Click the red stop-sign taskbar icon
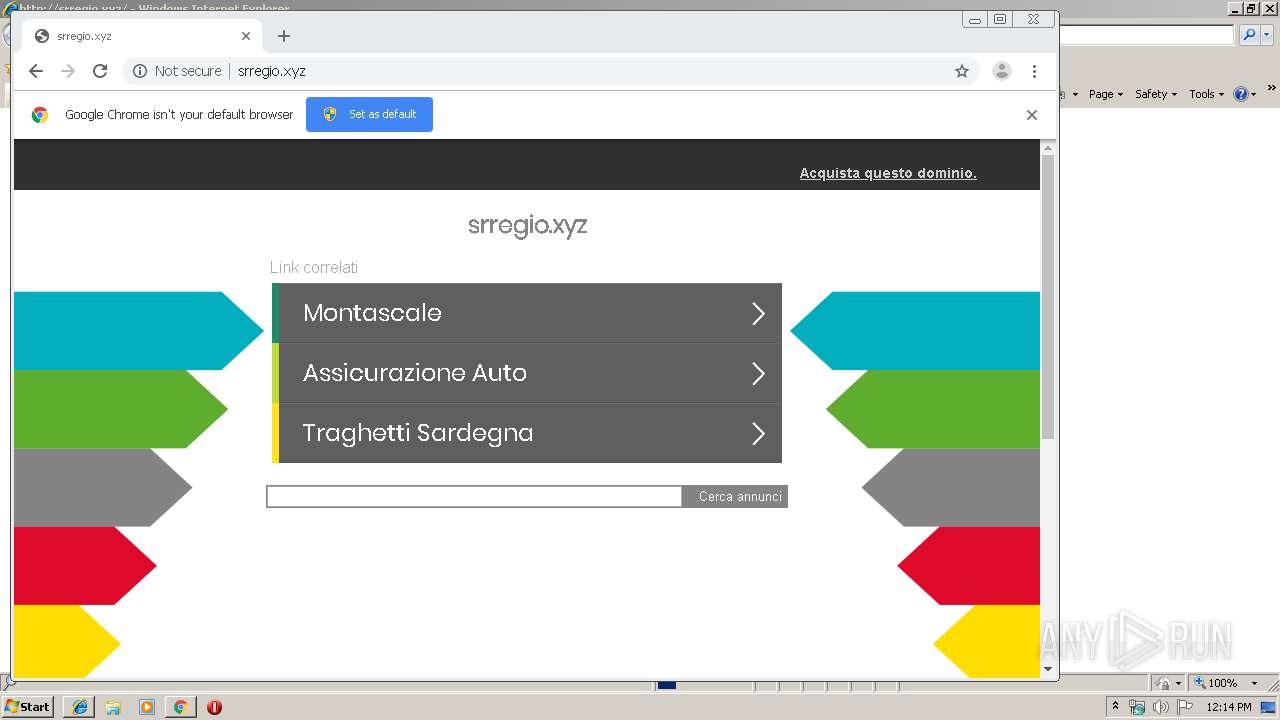 (214, 707)
